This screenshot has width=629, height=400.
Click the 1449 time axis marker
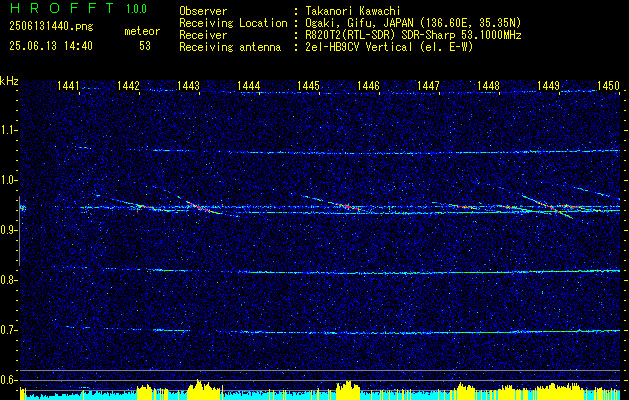(548, 86)
